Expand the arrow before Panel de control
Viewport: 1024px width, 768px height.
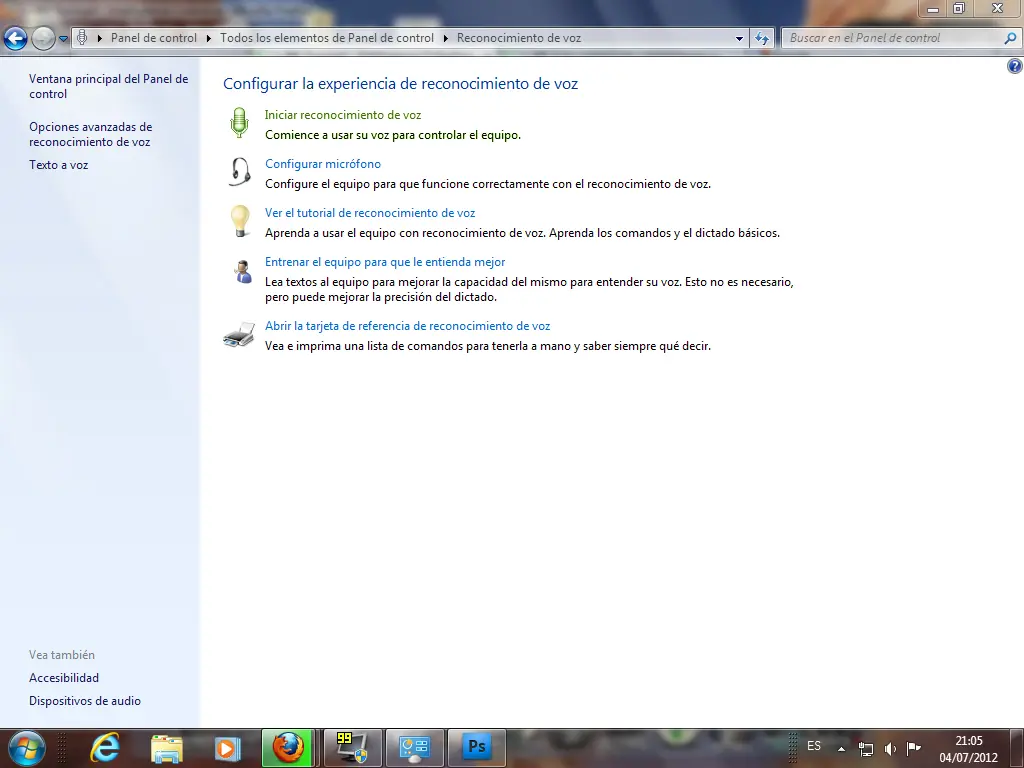pos(100,38)
